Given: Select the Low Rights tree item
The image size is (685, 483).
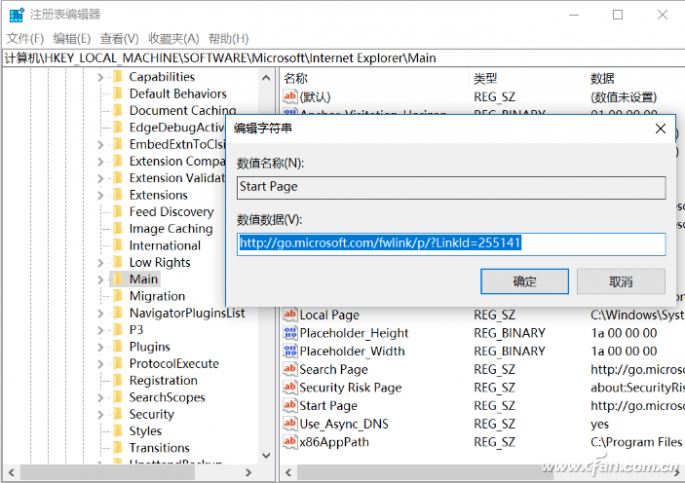Looking at the screenshot, I should click(159, 262).
